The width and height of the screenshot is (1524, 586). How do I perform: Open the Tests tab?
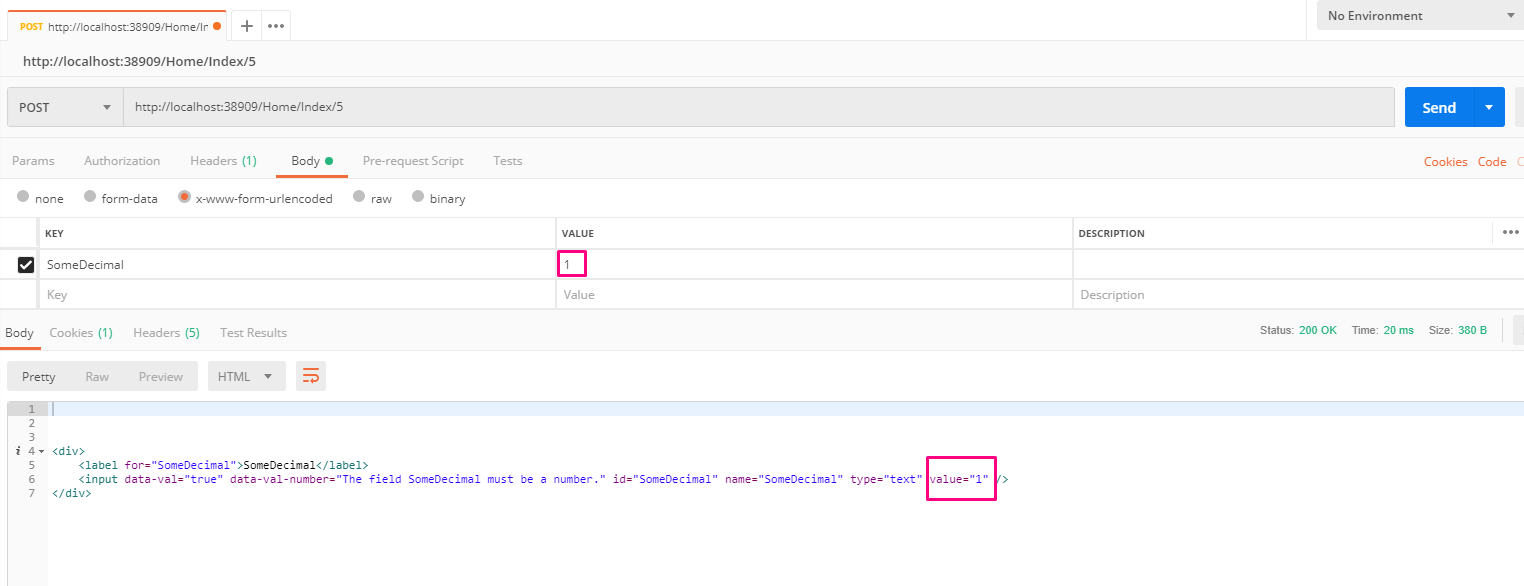tap(507, 160)
